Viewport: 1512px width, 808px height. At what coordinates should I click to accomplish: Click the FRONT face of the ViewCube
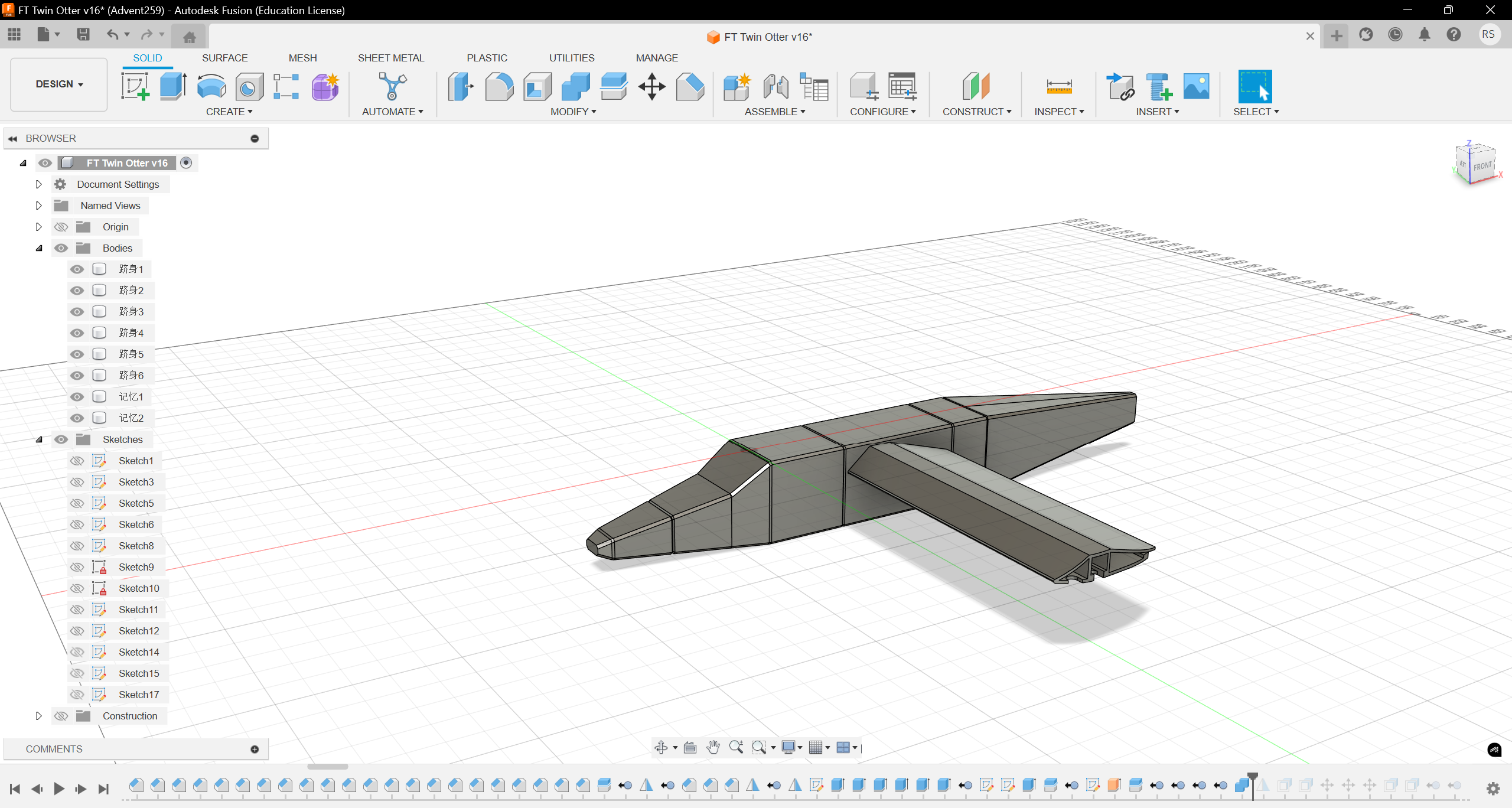point(1482,166)
